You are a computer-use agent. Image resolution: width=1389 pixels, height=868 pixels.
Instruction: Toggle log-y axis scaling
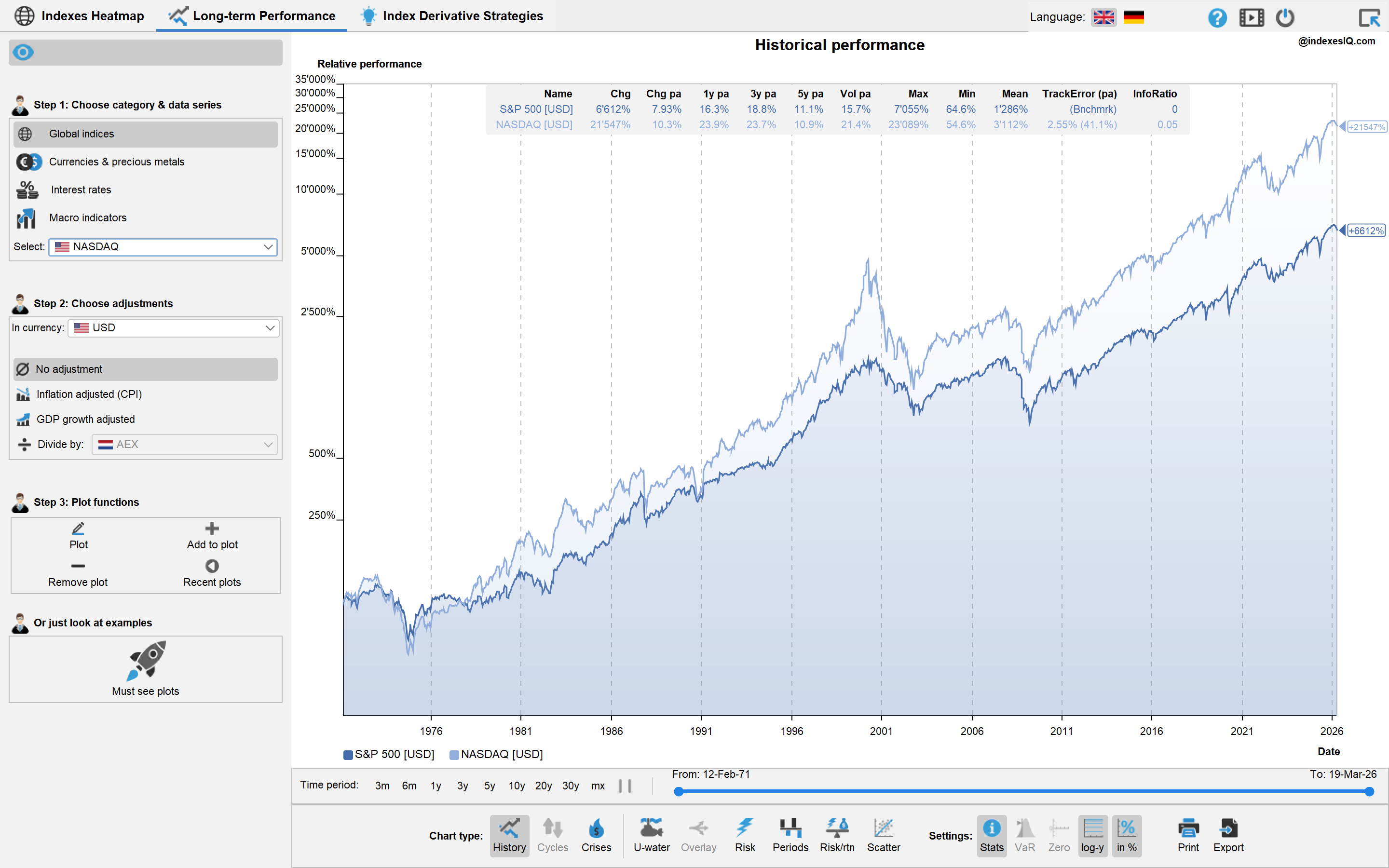tap(1092, 835)
